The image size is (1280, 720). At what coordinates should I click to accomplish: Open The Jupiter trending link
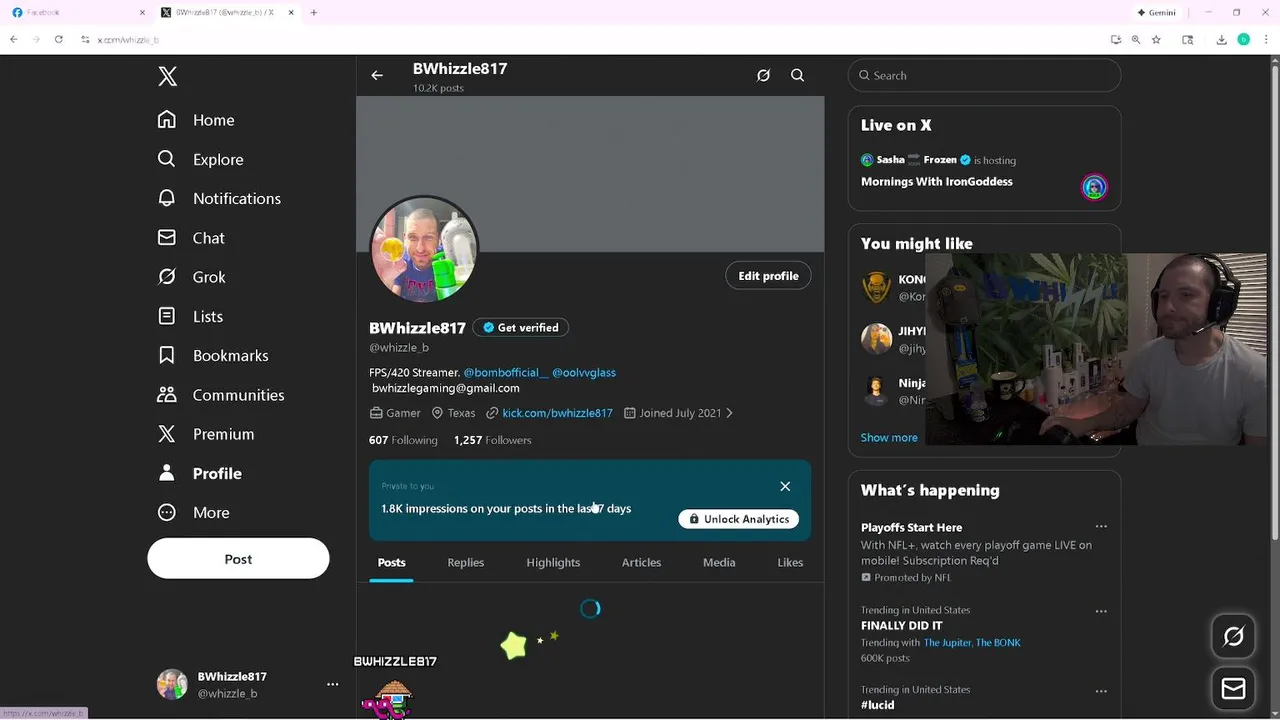point(947,643)
